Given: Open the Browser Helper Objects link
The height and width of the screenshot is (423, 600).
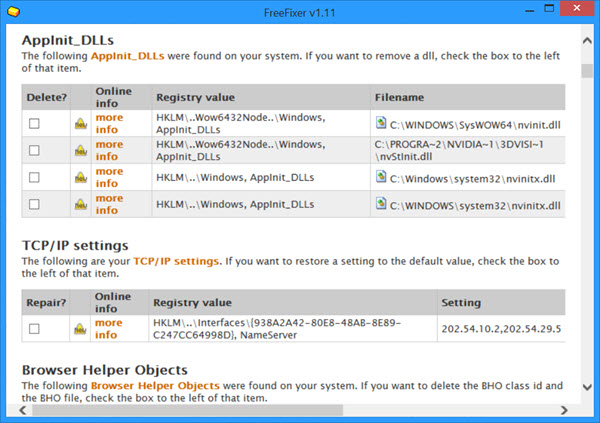Looking at the screenshot, I should (155, 385).
